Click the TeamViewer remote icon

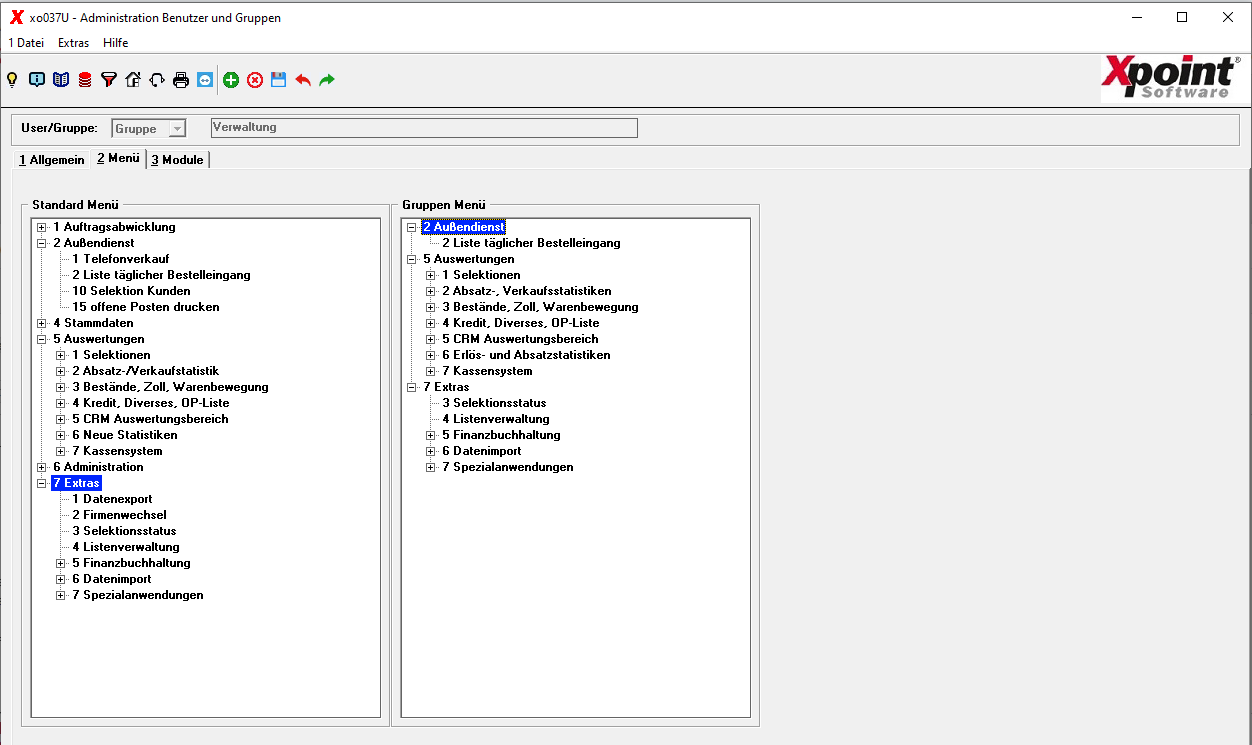click(x=205, y=80)
